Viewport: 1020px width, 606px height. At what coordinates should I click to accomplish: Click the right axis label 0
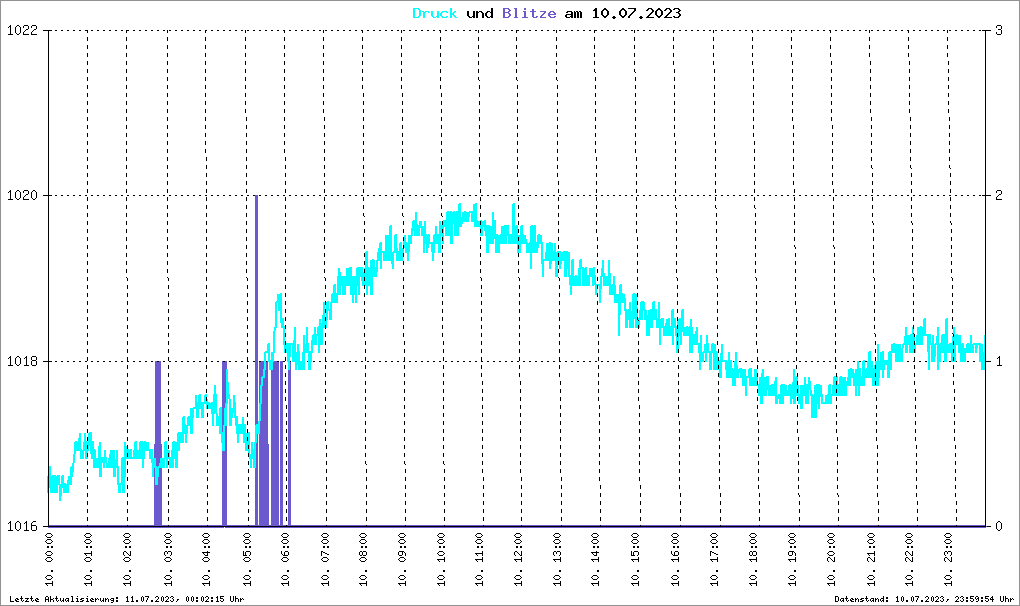click(x=999, y=527)
